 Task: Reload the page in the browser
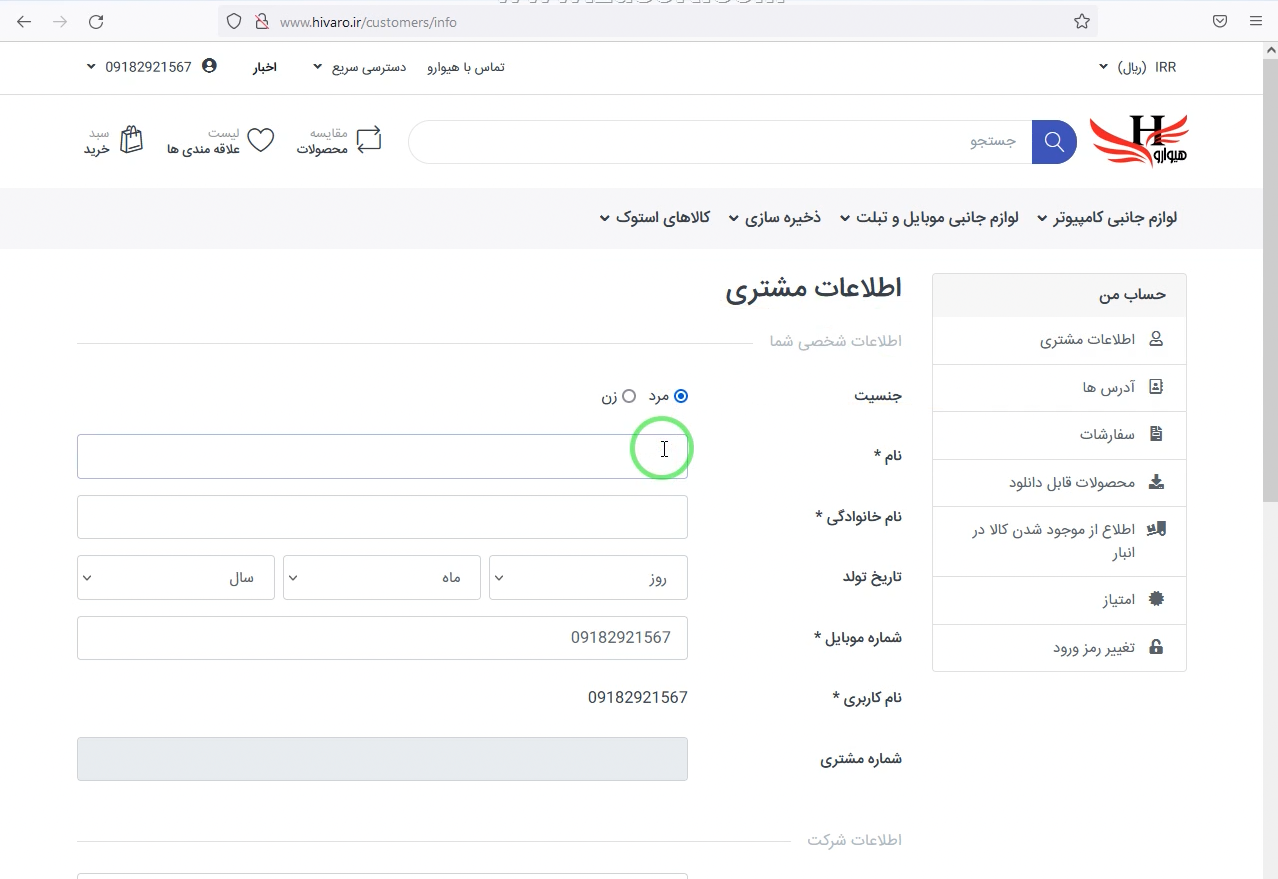(x=96, y=21)
